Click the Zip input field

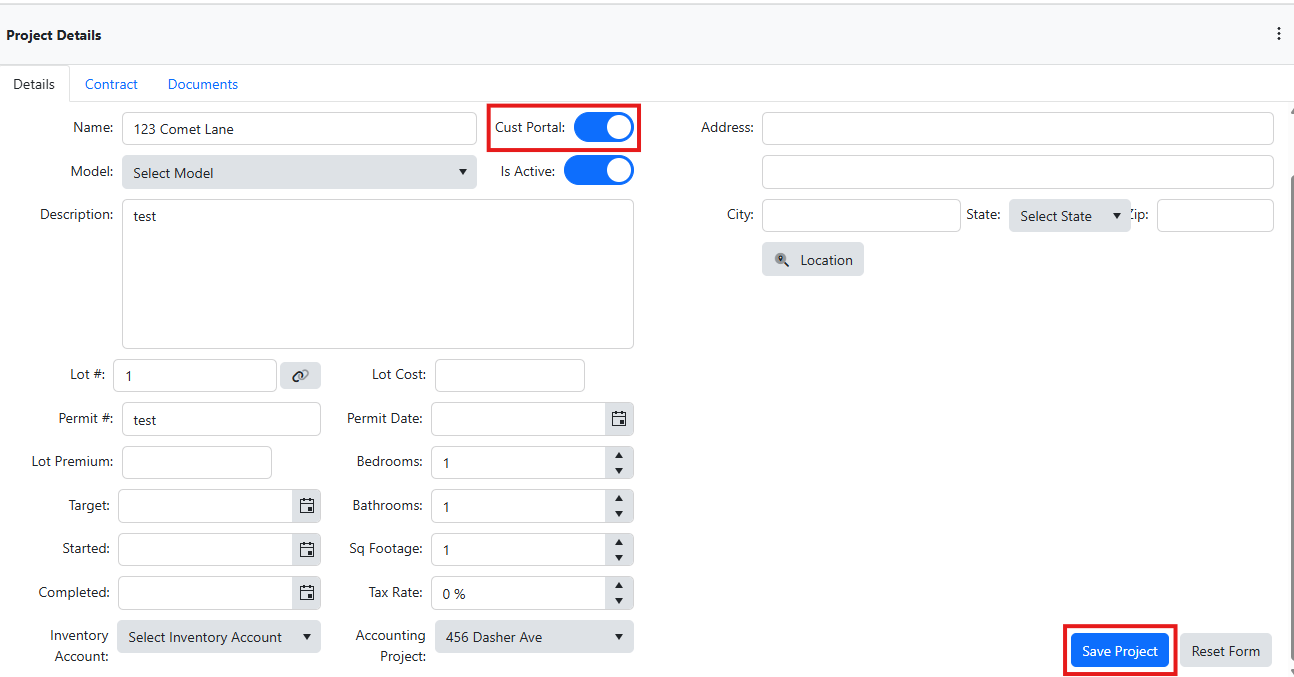pyautogui.click(x=1215, y=215)
